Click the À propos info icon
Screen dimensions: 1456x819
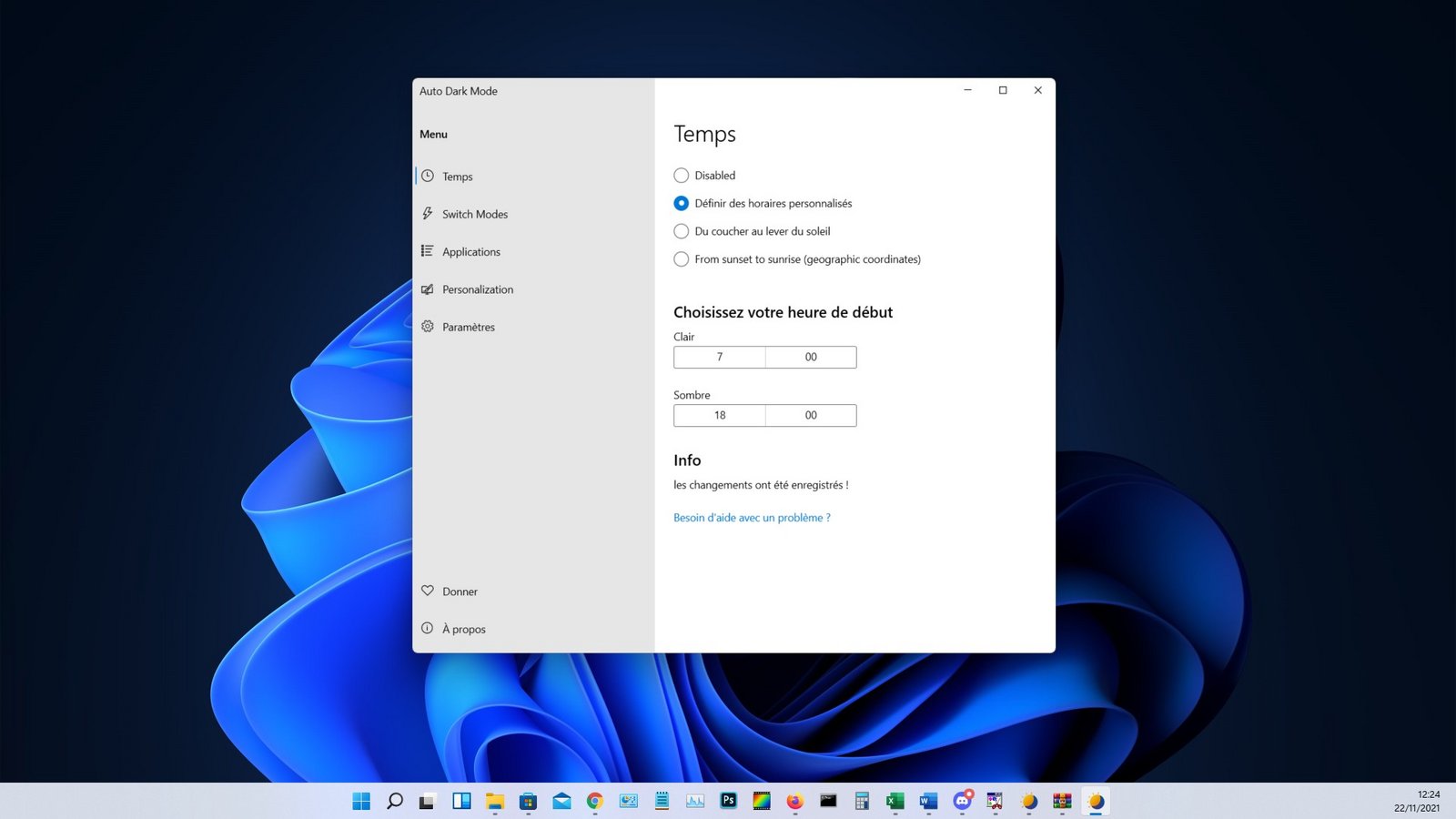click(x=427, y=628)
